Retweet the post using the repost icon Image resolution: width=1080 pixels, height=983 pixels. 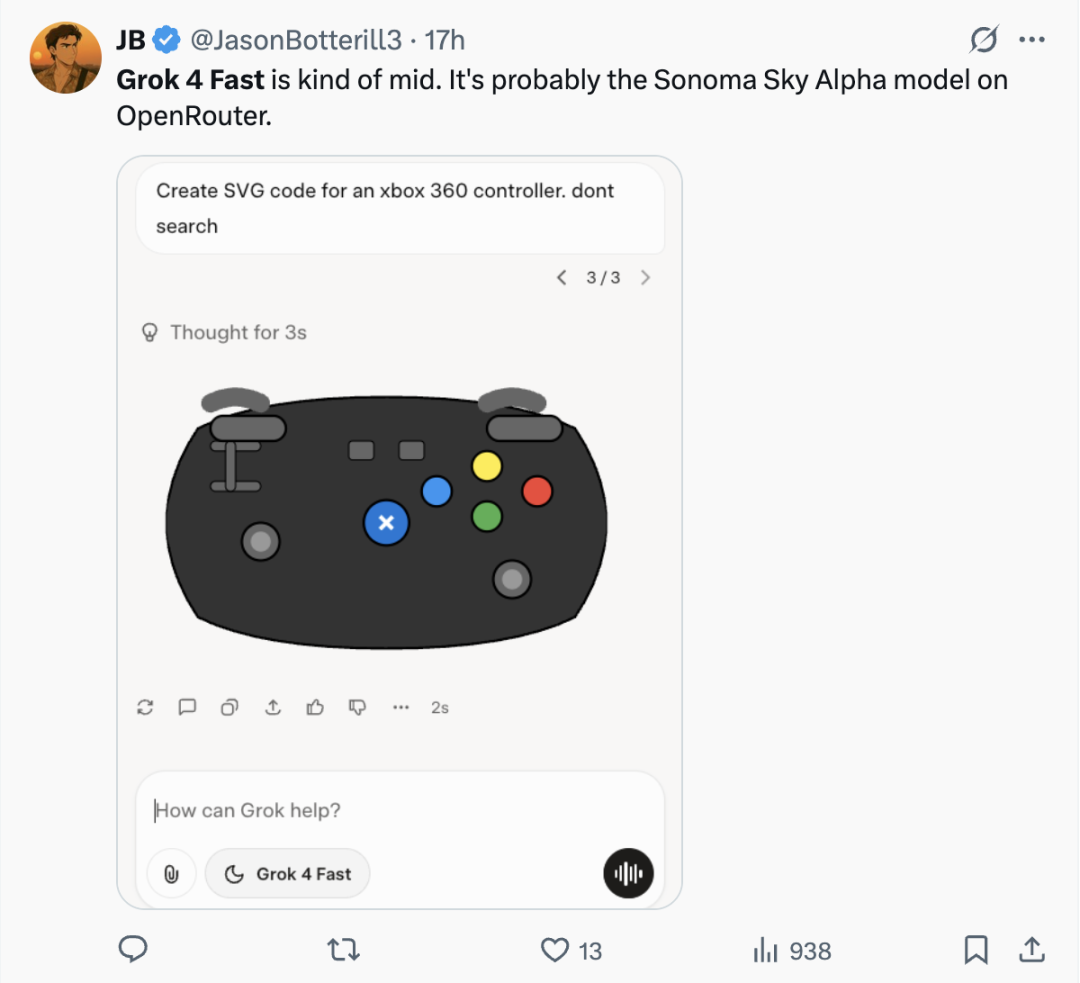[x=343, y=950]
